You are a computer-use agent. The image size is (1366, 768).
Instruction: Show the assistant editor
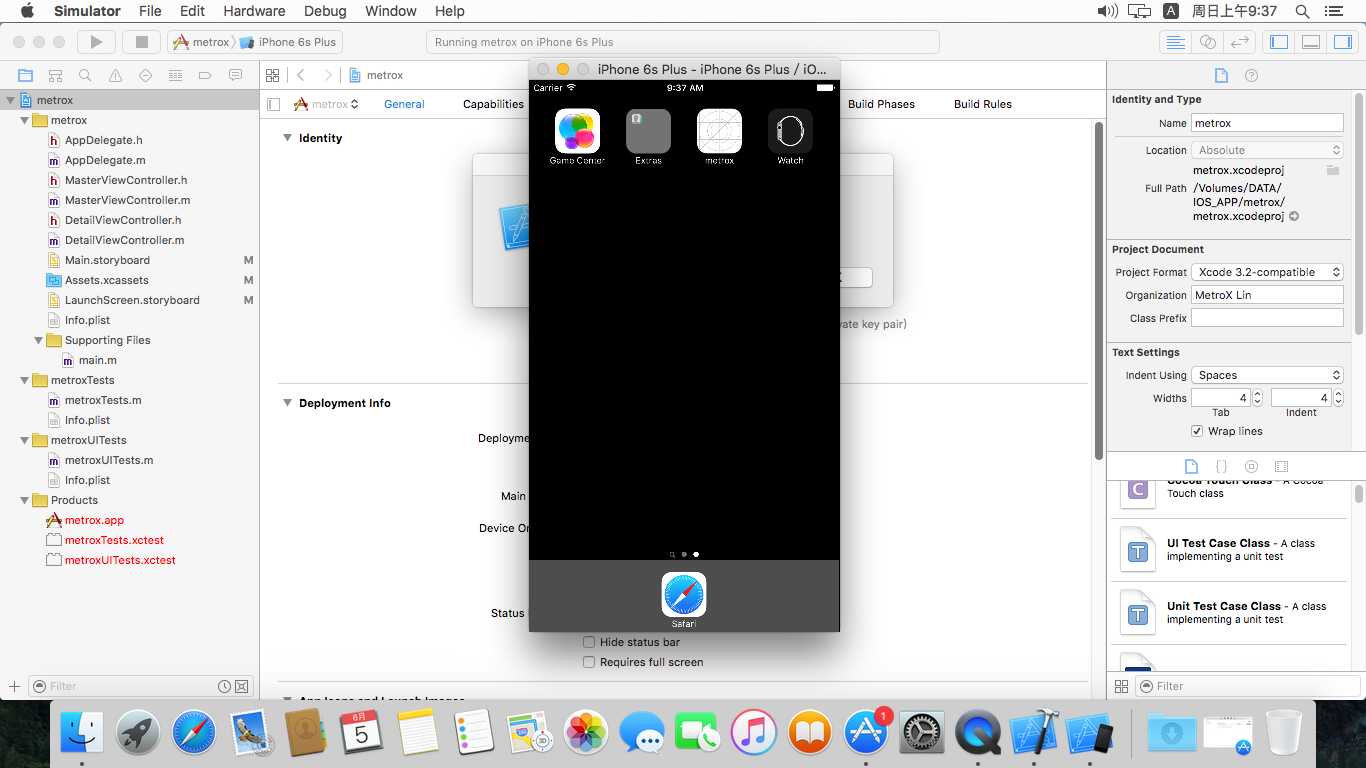pyautogui.click(x=1208, y=42)
